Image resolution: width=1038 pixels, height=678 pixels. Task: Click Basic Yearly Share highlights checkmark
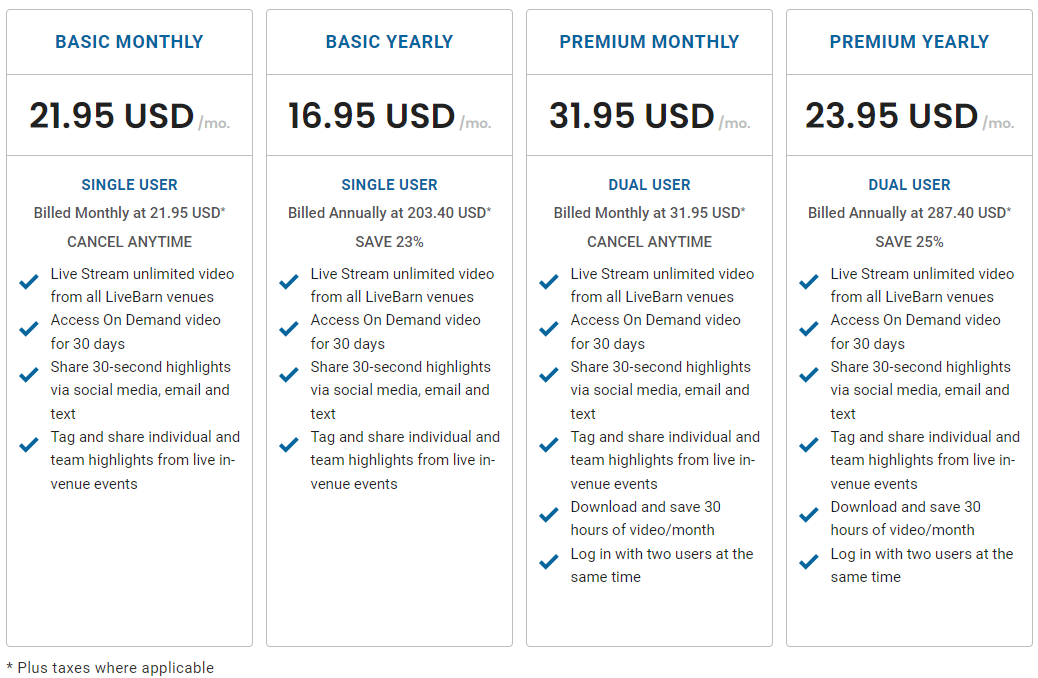(289, 375)
